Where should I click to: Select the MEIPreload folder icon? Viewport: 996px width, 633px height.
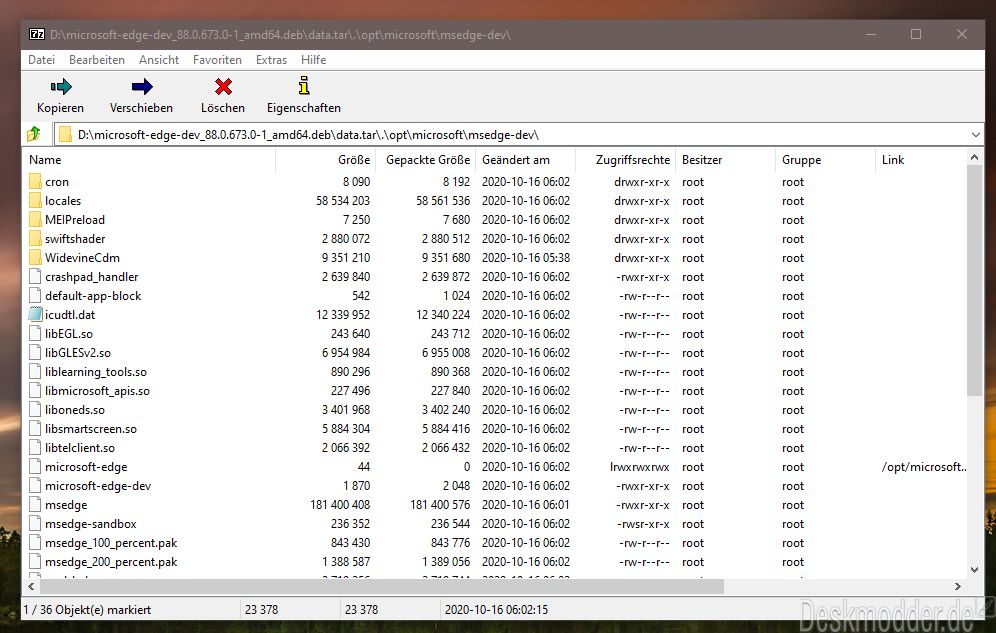point(35,220)
